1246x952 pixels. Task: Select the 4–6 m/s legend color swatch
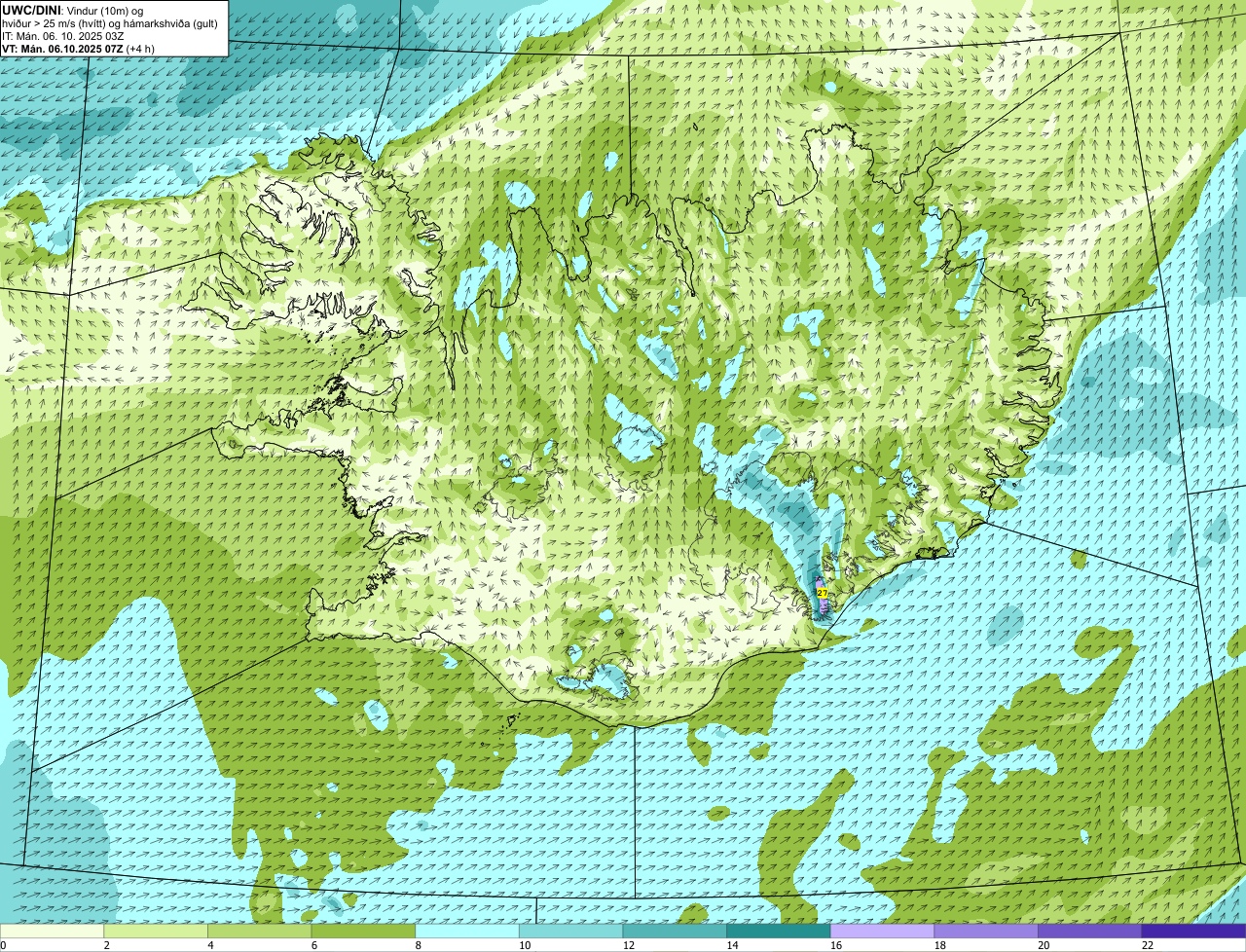point(259,932)
